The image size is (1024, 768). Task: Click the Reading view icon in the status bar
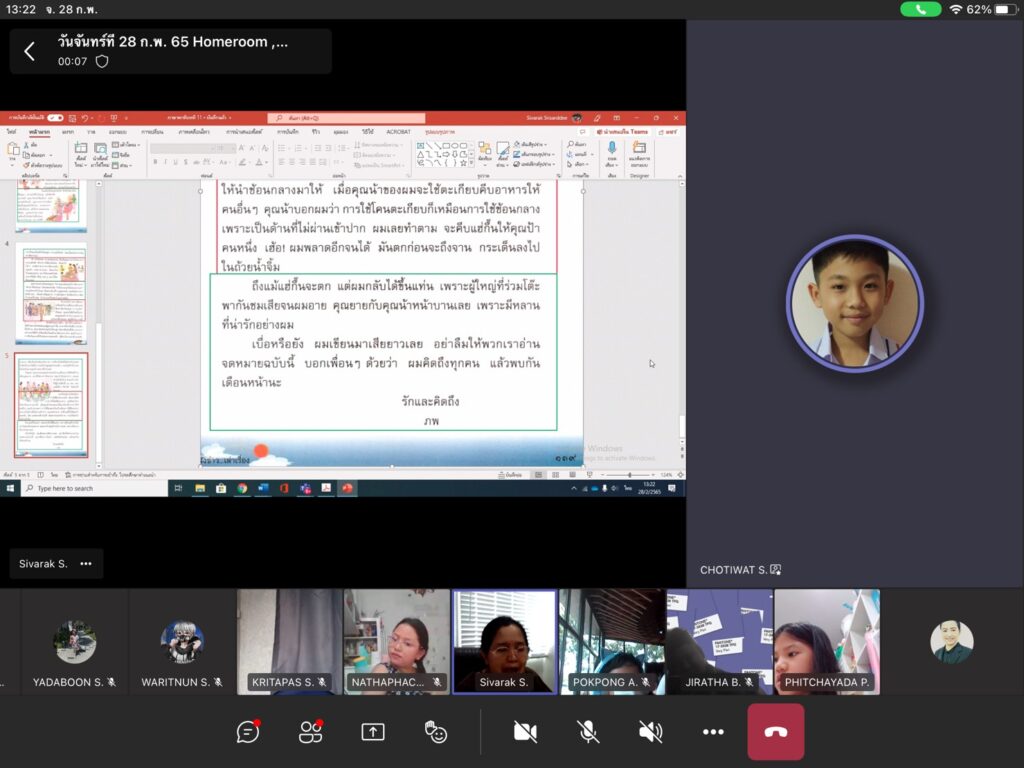point(573,475)
